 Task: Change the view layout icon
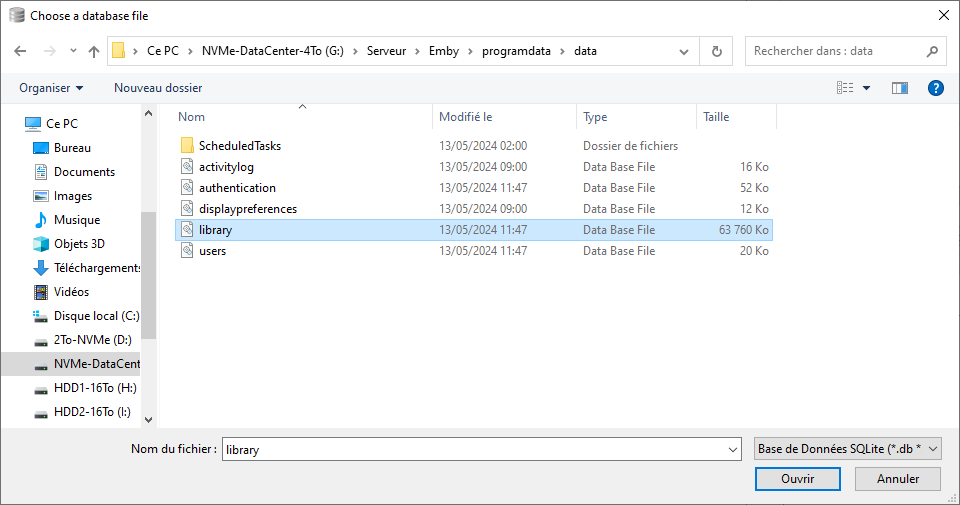click(x=845, y=88)
